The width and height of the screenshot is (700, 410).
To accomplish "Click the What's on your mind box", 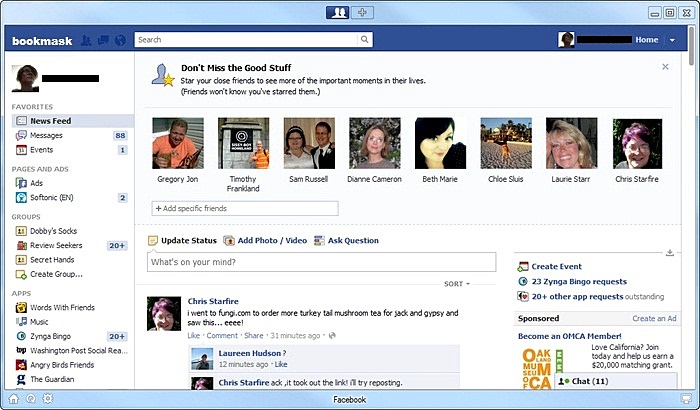I will [x=321, y=262].
